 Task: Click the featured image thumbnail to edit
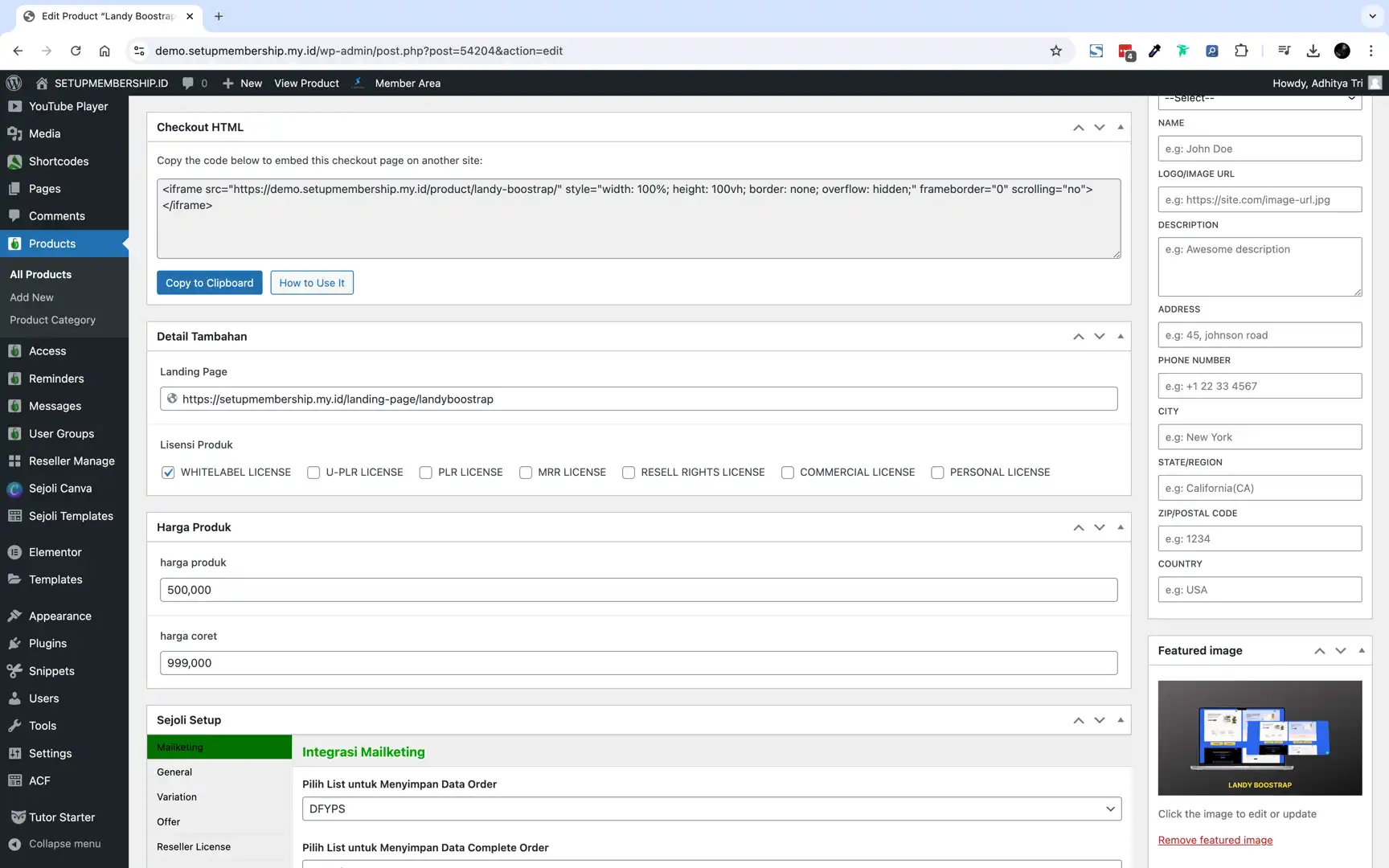pos(1259,738)
